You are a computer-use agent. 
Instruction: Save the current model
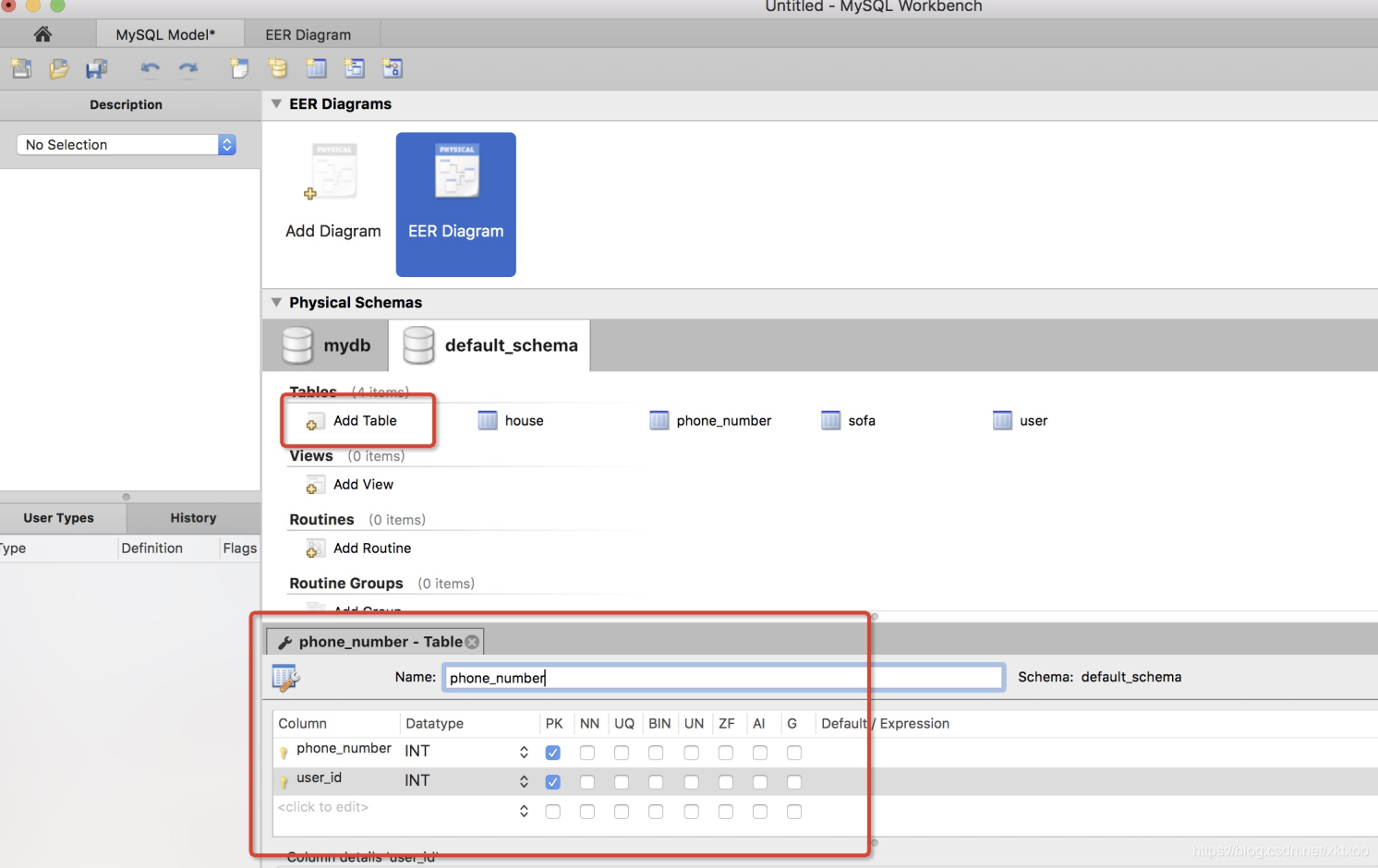click(x=96, y=68)
